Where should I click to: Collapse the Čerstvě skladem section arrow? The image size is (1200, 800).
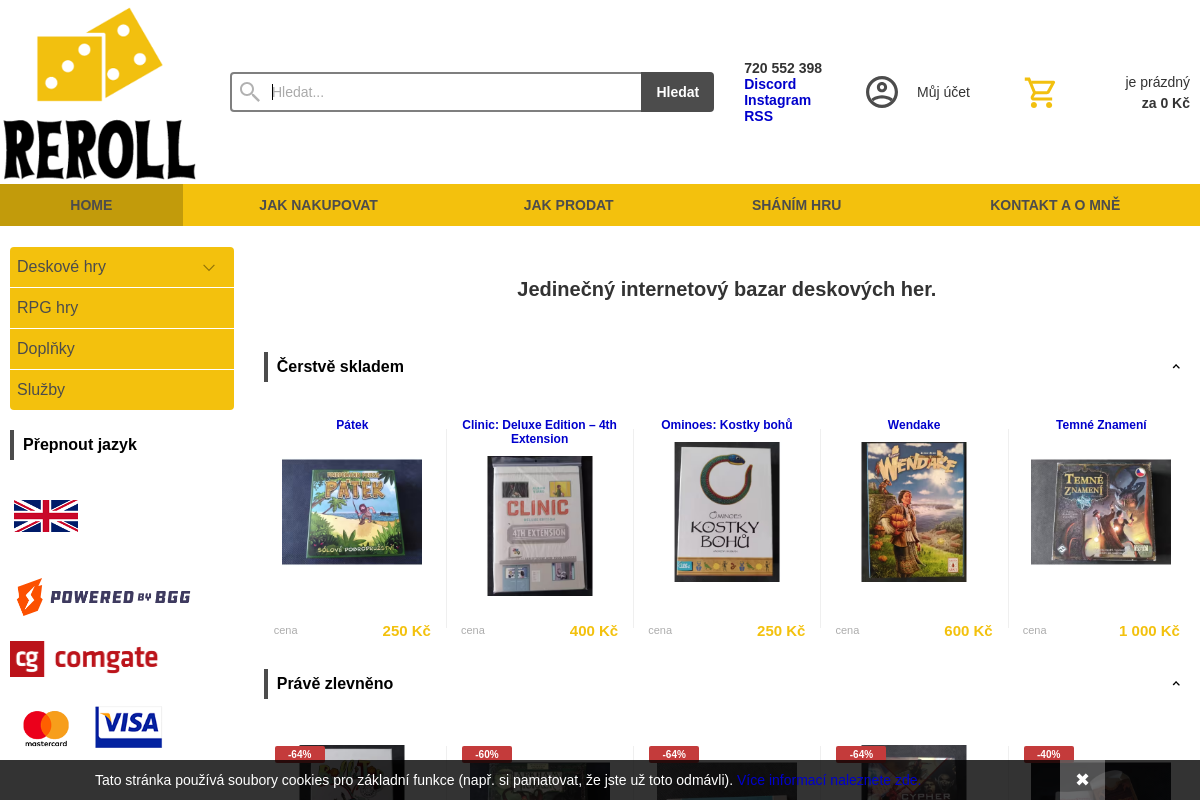tap(1176, 367)
